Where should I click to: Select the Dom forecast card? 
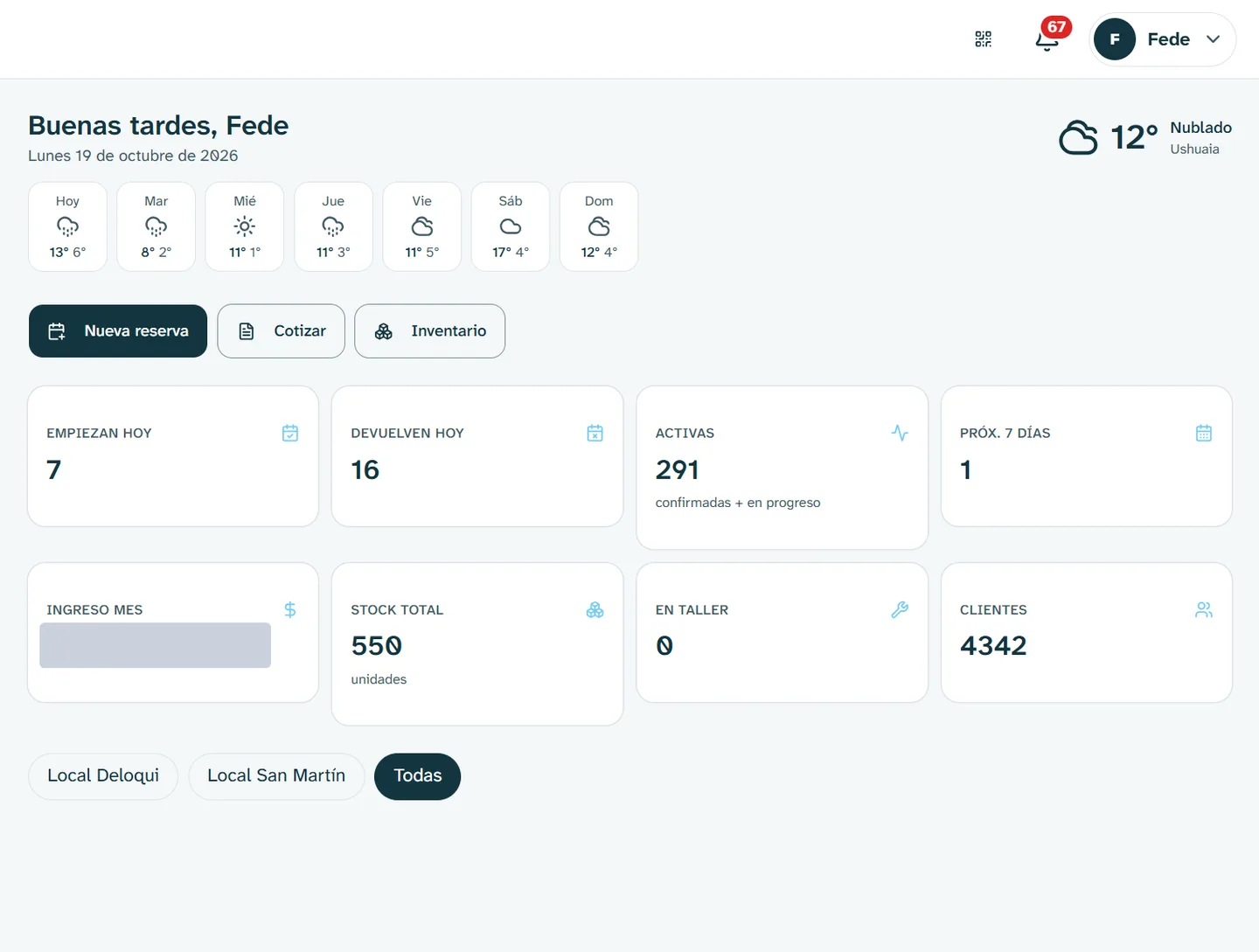coord(599,226)
